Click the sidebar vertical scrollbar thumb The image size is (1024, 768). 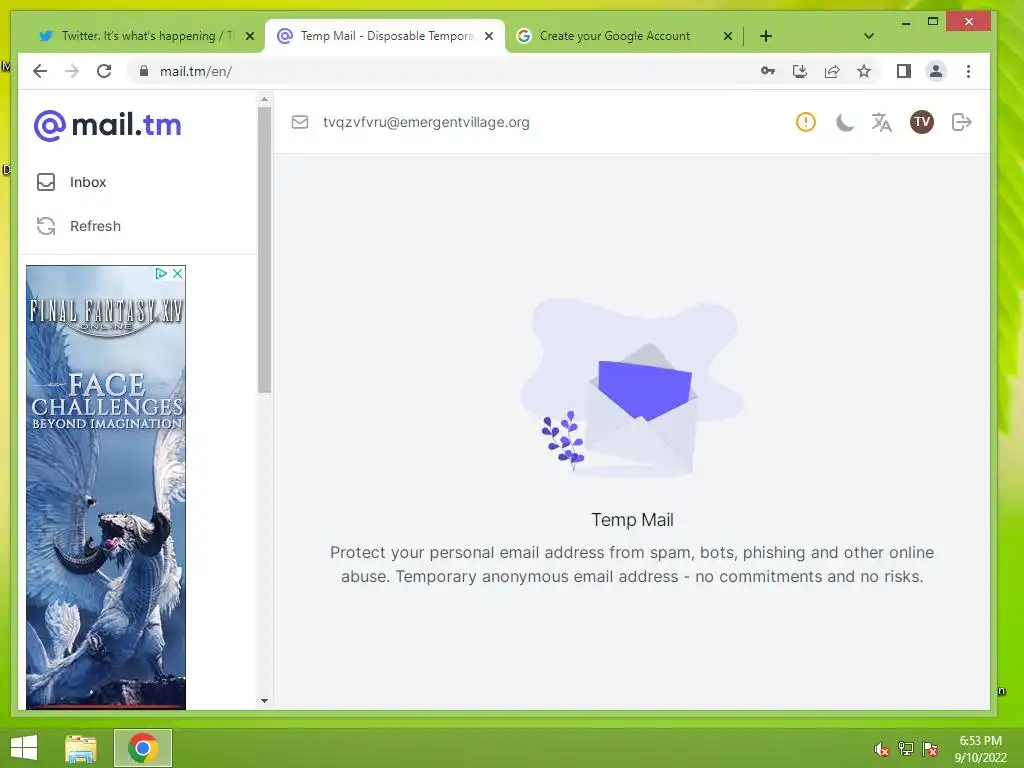(264, 249)
